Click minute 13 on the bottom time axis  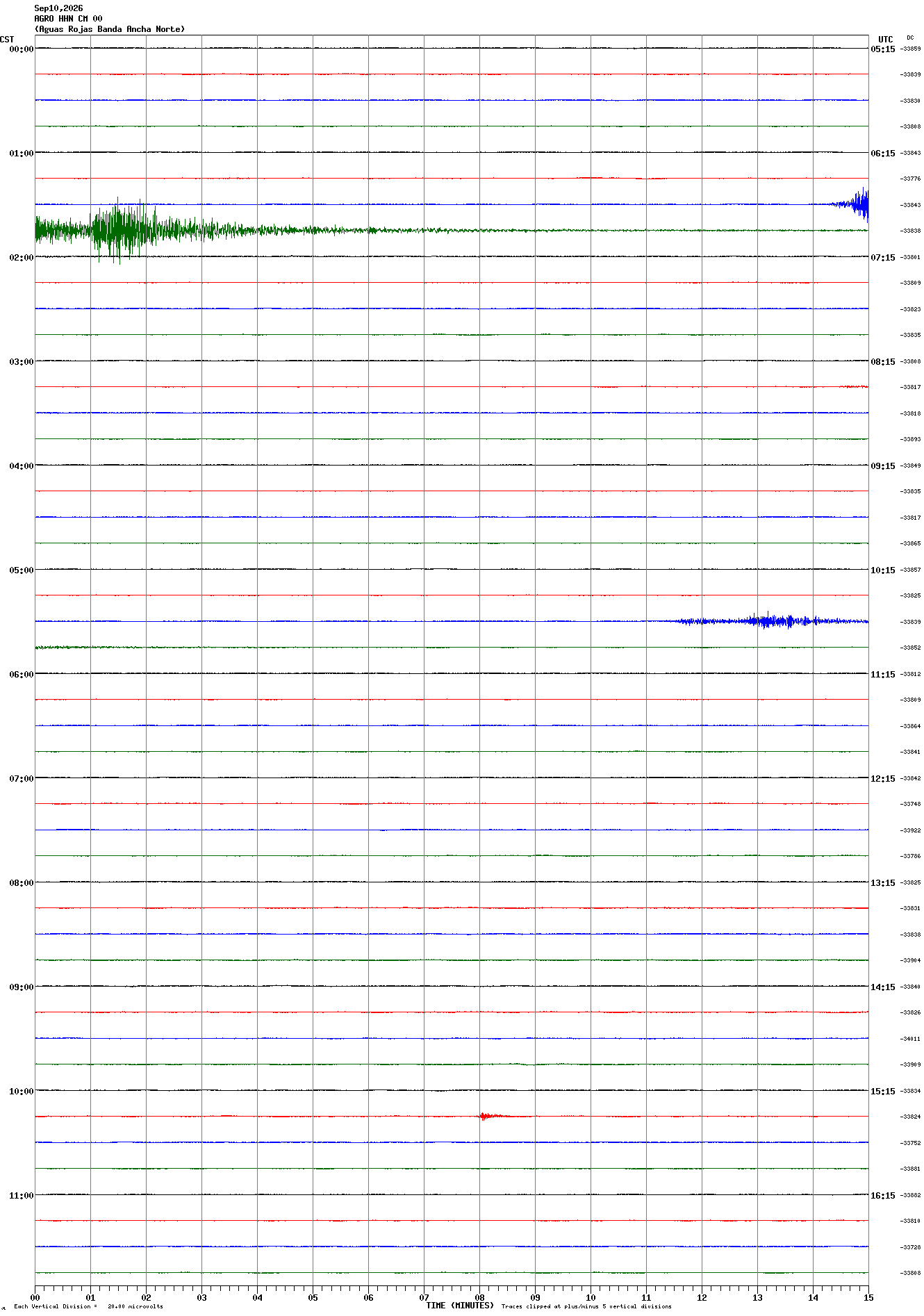(x=757, y=1297)
